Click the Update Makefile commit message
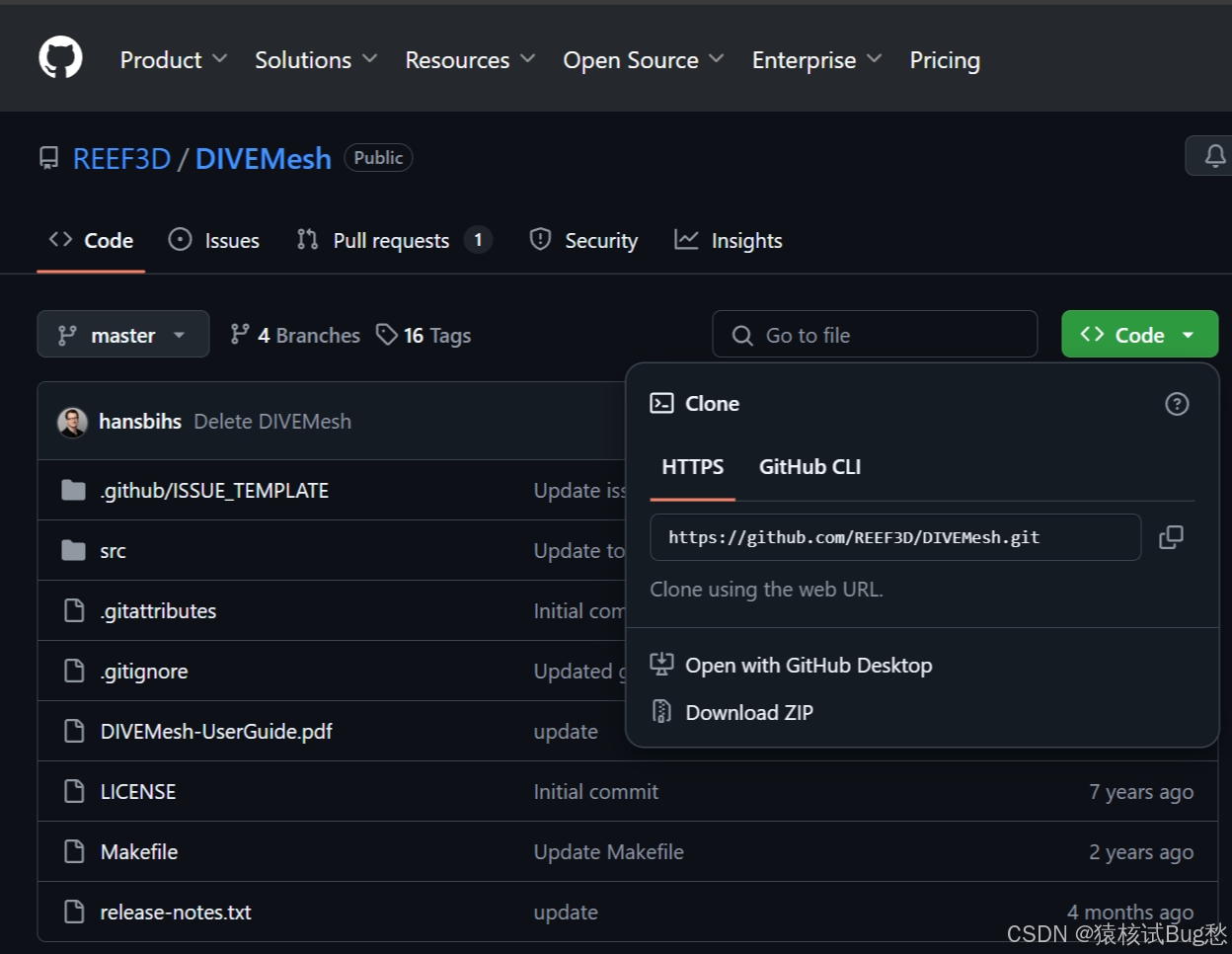Screen dimensions: 1232x954 click(x=609, y=852)
